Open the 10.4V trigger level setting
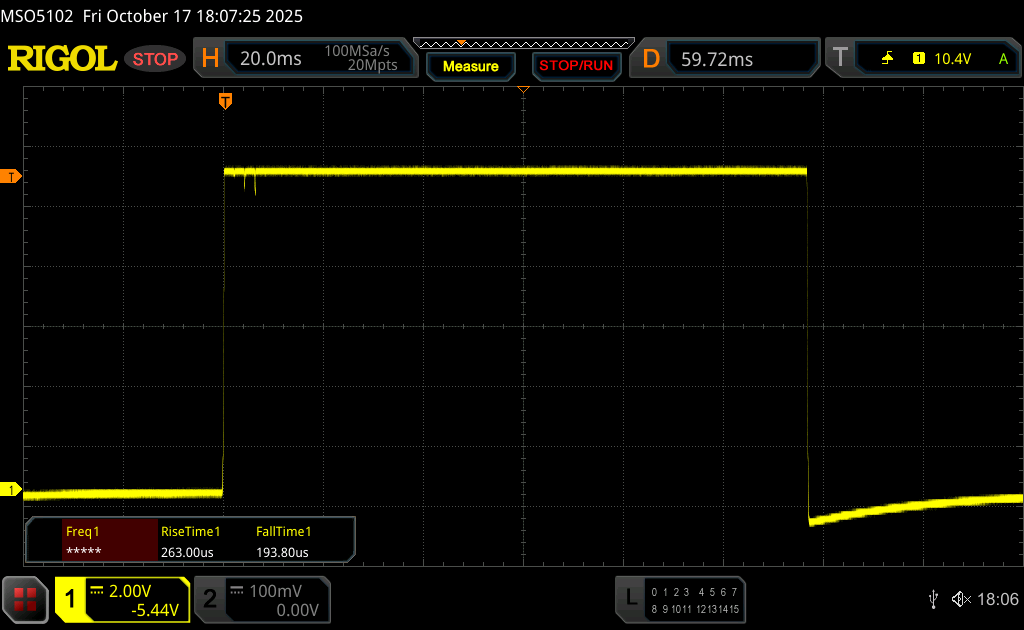The height and width of the screenshot is (630, 1024). coord(952,59)
